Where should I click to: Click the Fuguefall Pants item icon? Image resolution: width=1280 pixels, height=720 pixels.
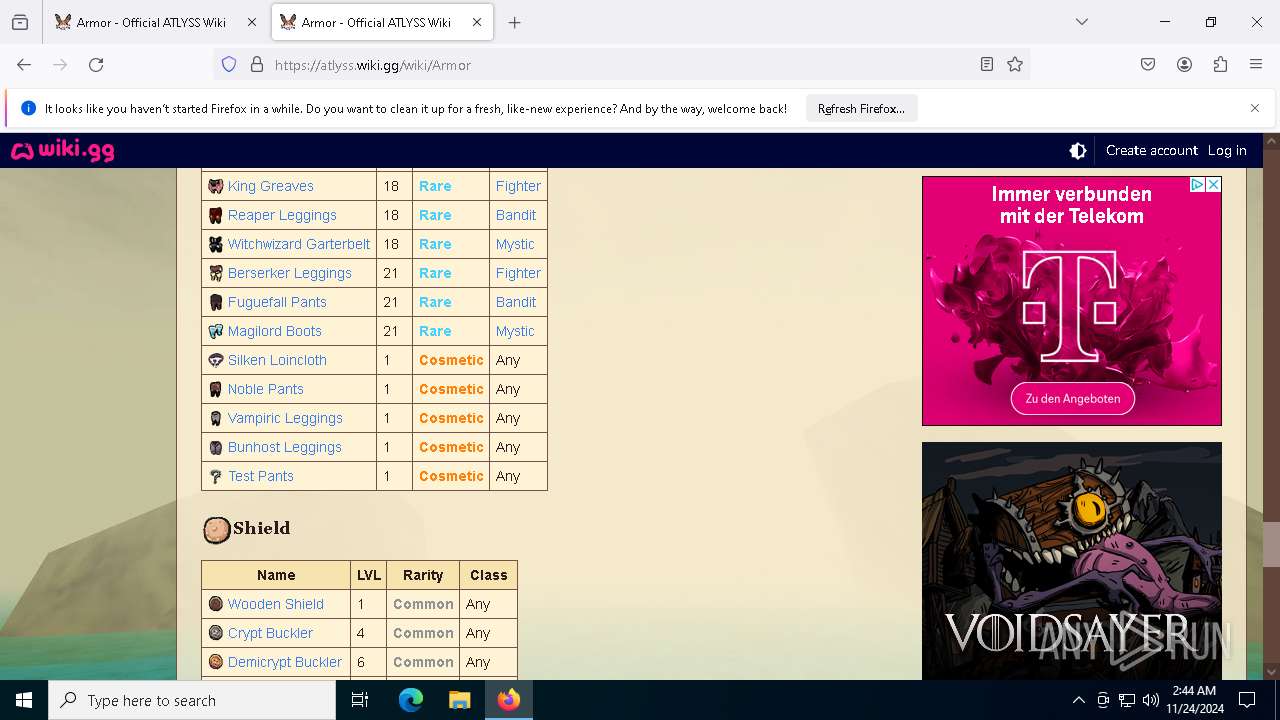pyautogui.click(x=215, y=302)
